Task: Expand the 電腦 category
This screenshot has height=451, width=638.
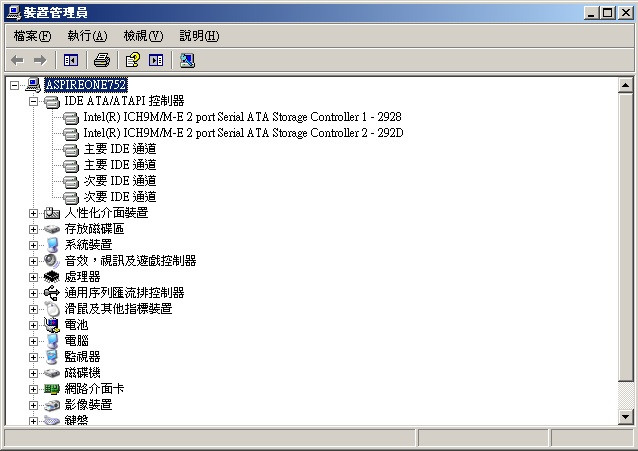Action: tap(34, 341)
